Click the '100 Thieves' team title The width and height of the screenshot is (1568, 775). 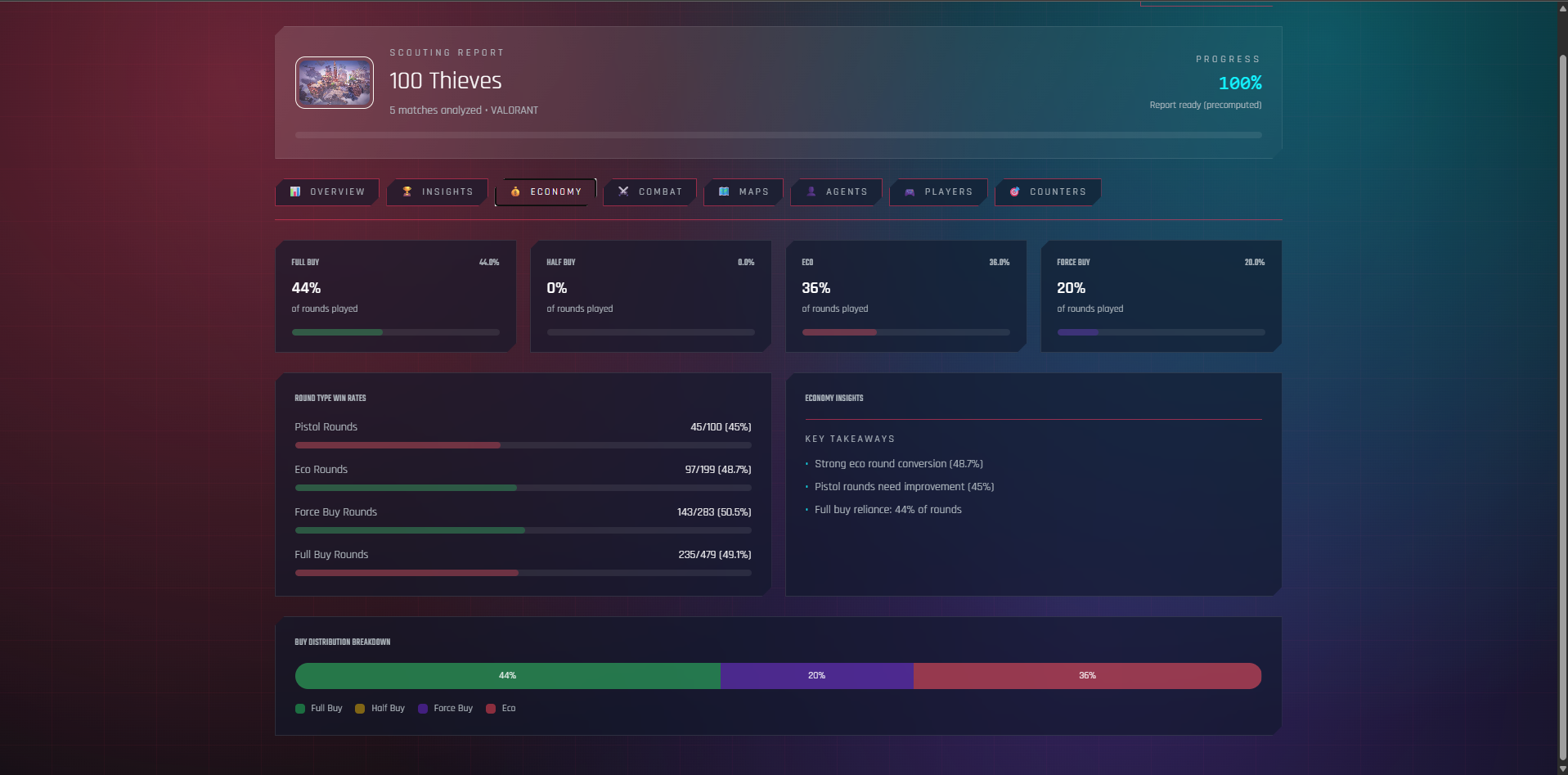[445, 81]
